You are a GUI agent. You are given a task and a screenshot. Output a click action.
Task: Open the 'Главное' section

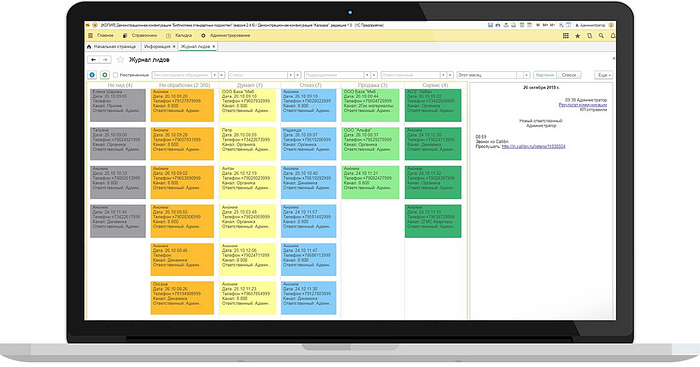(x=106, y=35)
